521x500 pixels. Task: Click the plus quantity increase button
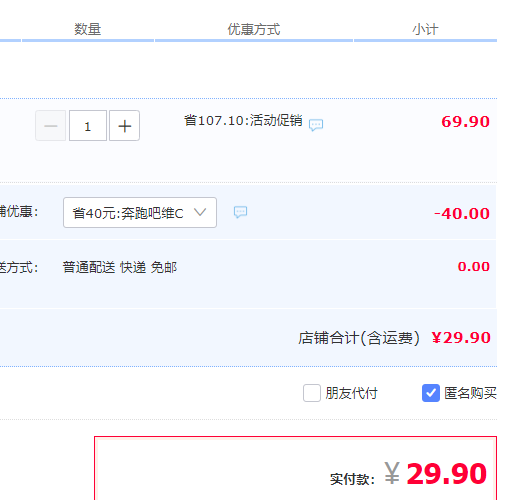[x=124, y=126]
